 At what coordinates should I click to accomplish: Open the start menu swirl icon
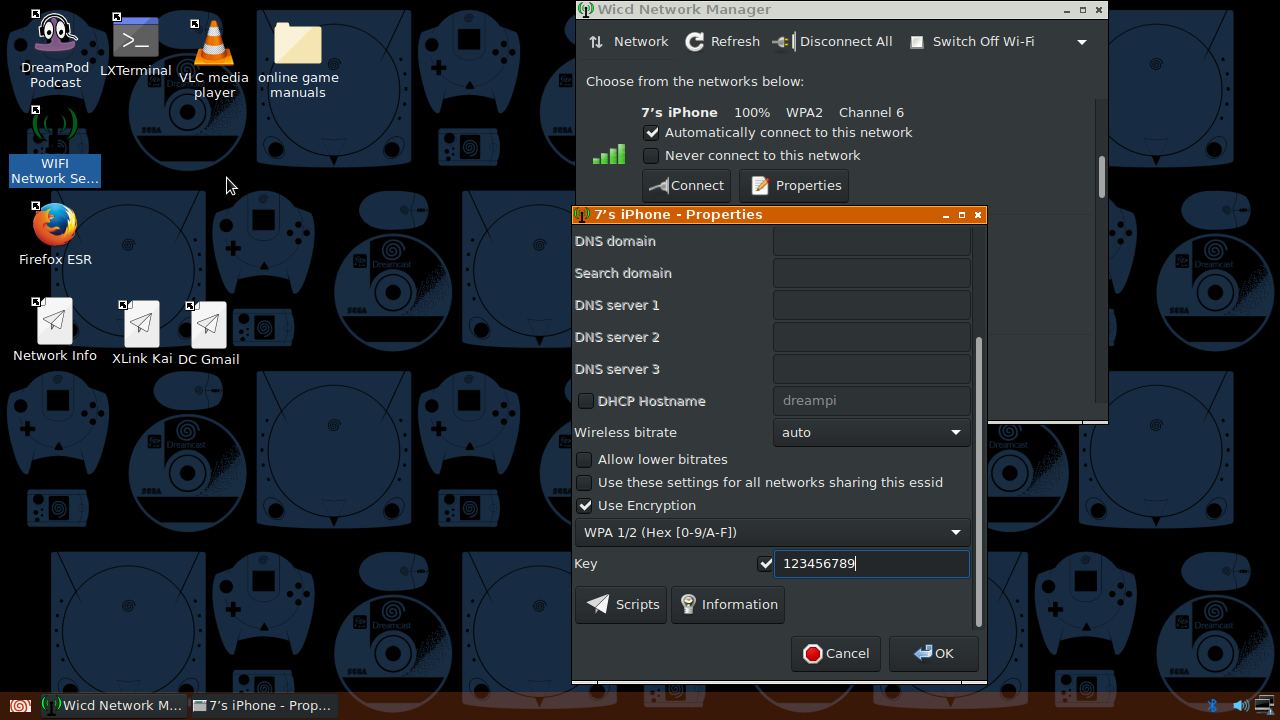click(20, 706)
